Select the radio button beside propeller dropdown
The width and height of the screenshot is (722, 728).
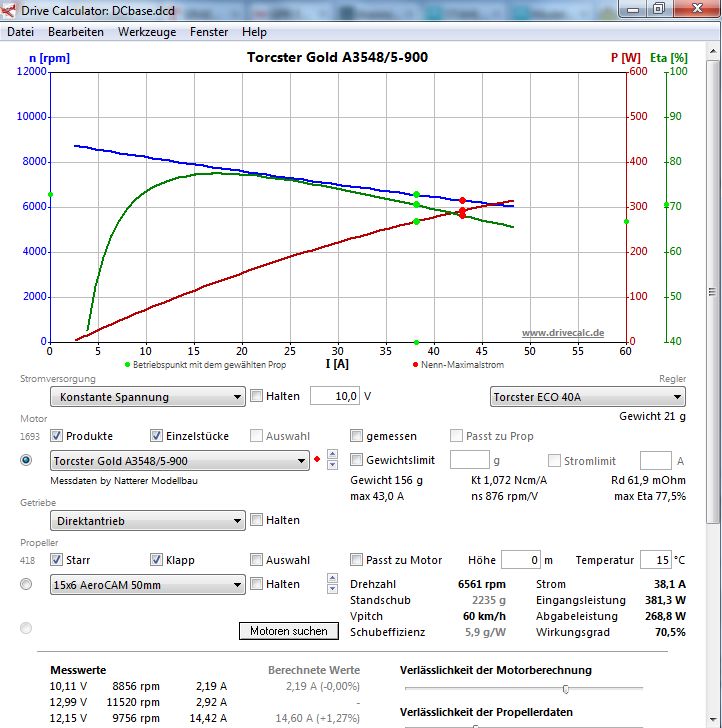point(26,584)
